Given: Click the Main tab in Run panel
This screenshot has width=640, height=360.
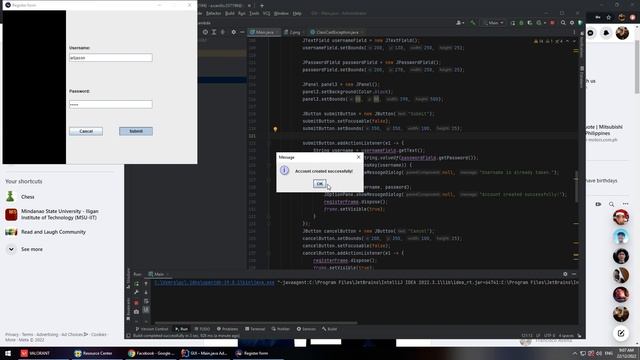Looking at the screenshot, I should click(158, 274).
